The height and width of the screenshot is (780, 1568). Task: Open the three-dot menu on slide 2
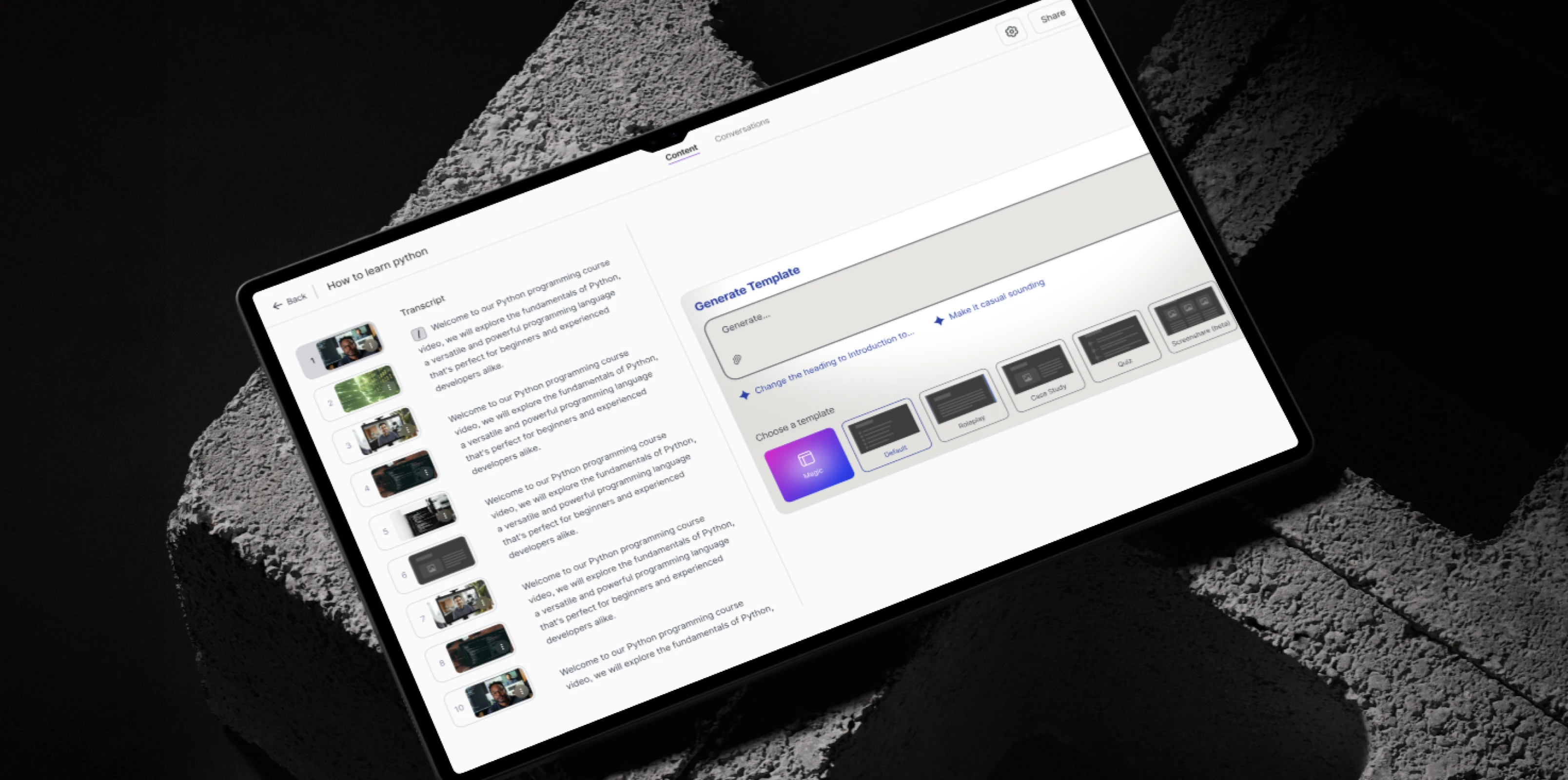389,387
